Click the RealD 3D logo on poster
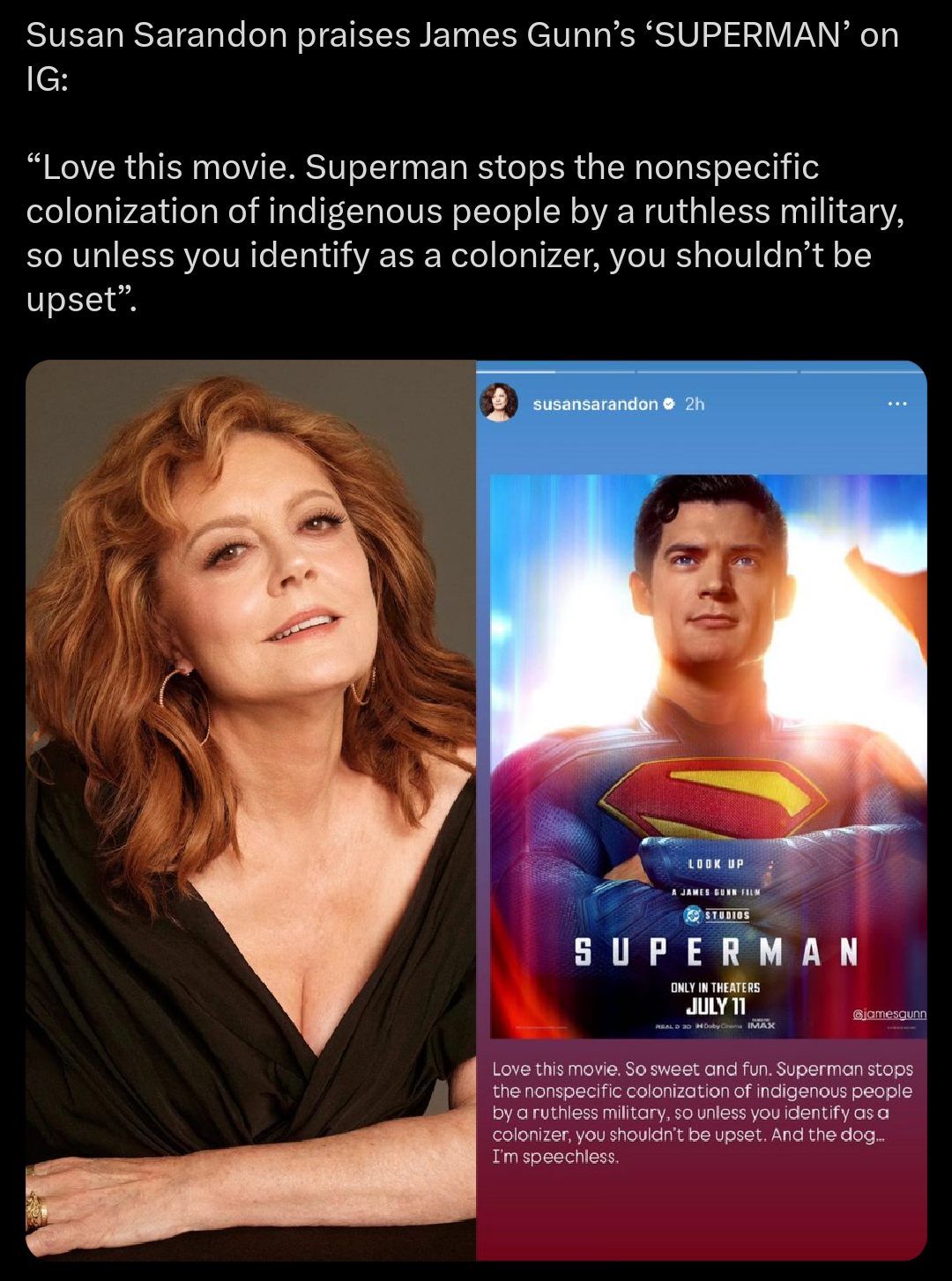The image size is (952, 1281). tap(673, 1027)
